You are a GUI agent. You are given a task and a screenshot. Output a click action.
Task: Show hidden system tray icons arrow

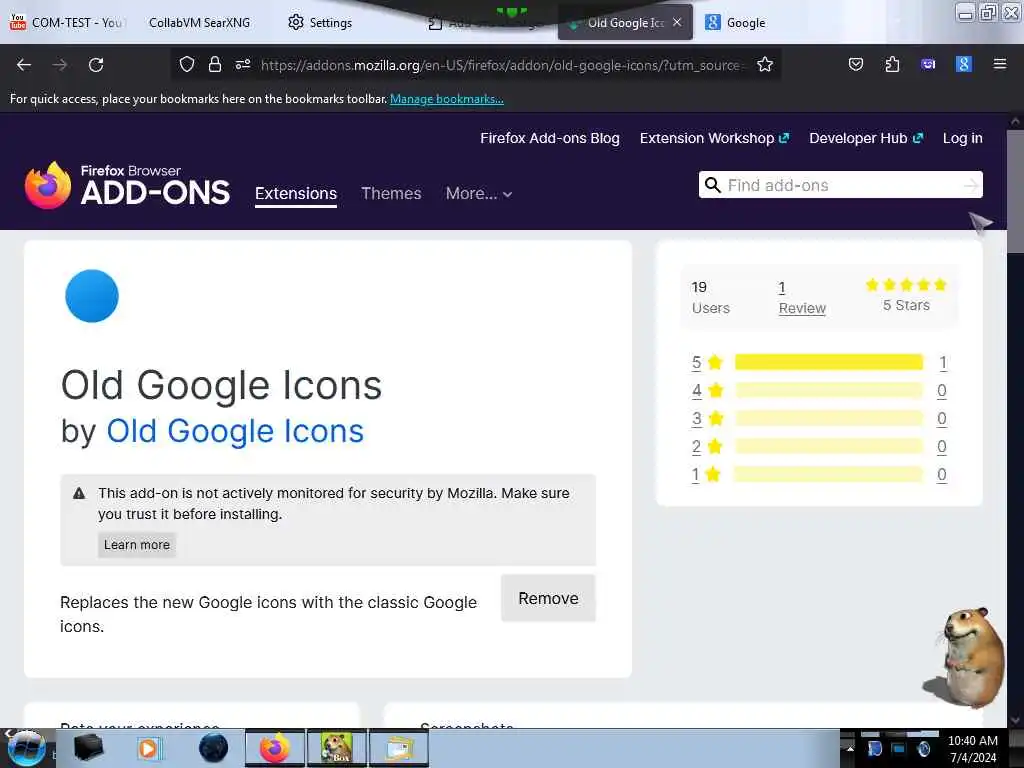tap(850, 749)
